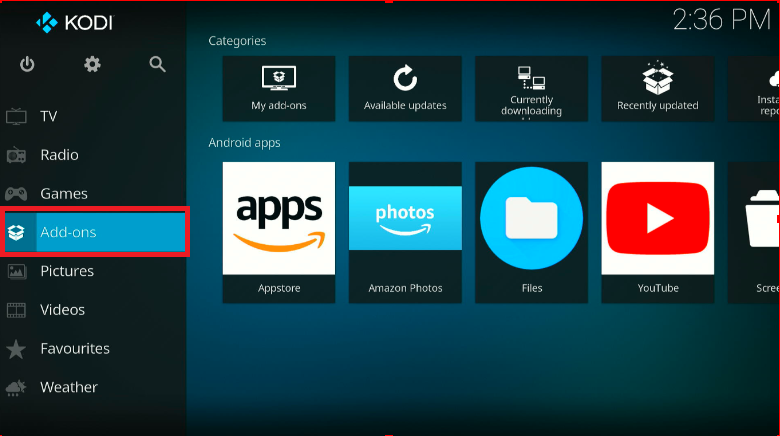Click the weather cloud icon
Screen dimensions: 780x436
point(15,388)
